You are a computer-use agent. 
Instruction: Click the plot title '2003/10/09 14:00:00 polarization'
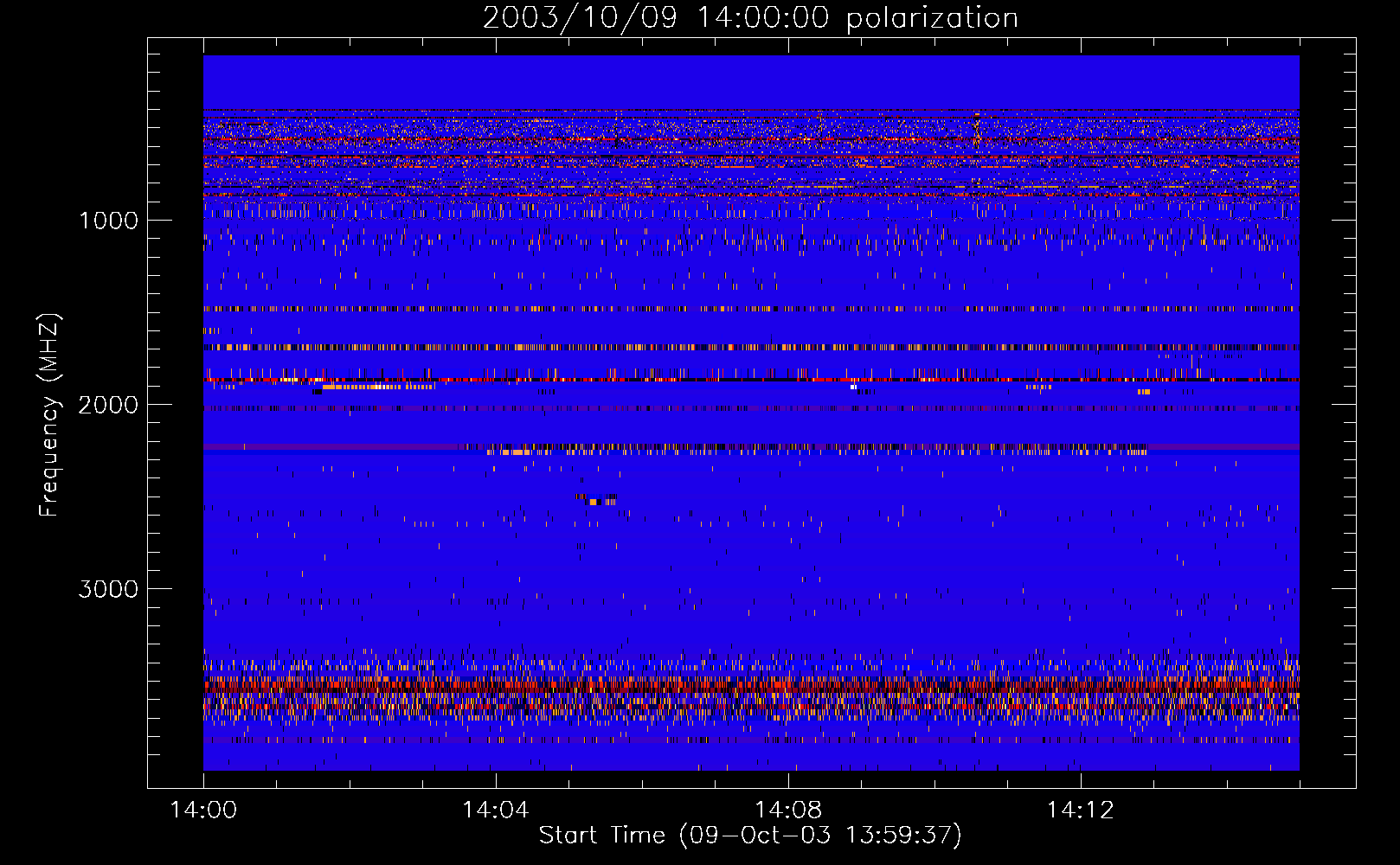tap(750, 17)
